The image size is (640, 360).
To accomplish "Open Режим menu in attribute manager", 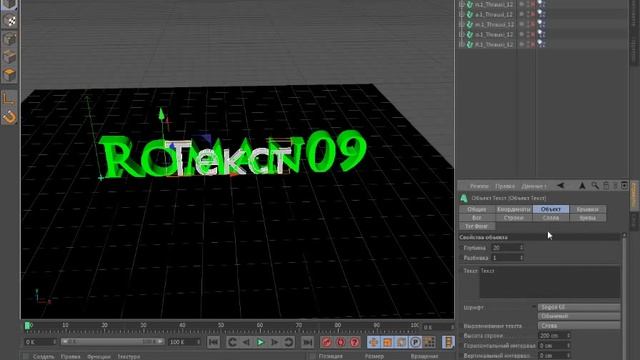I will point(479,186).
